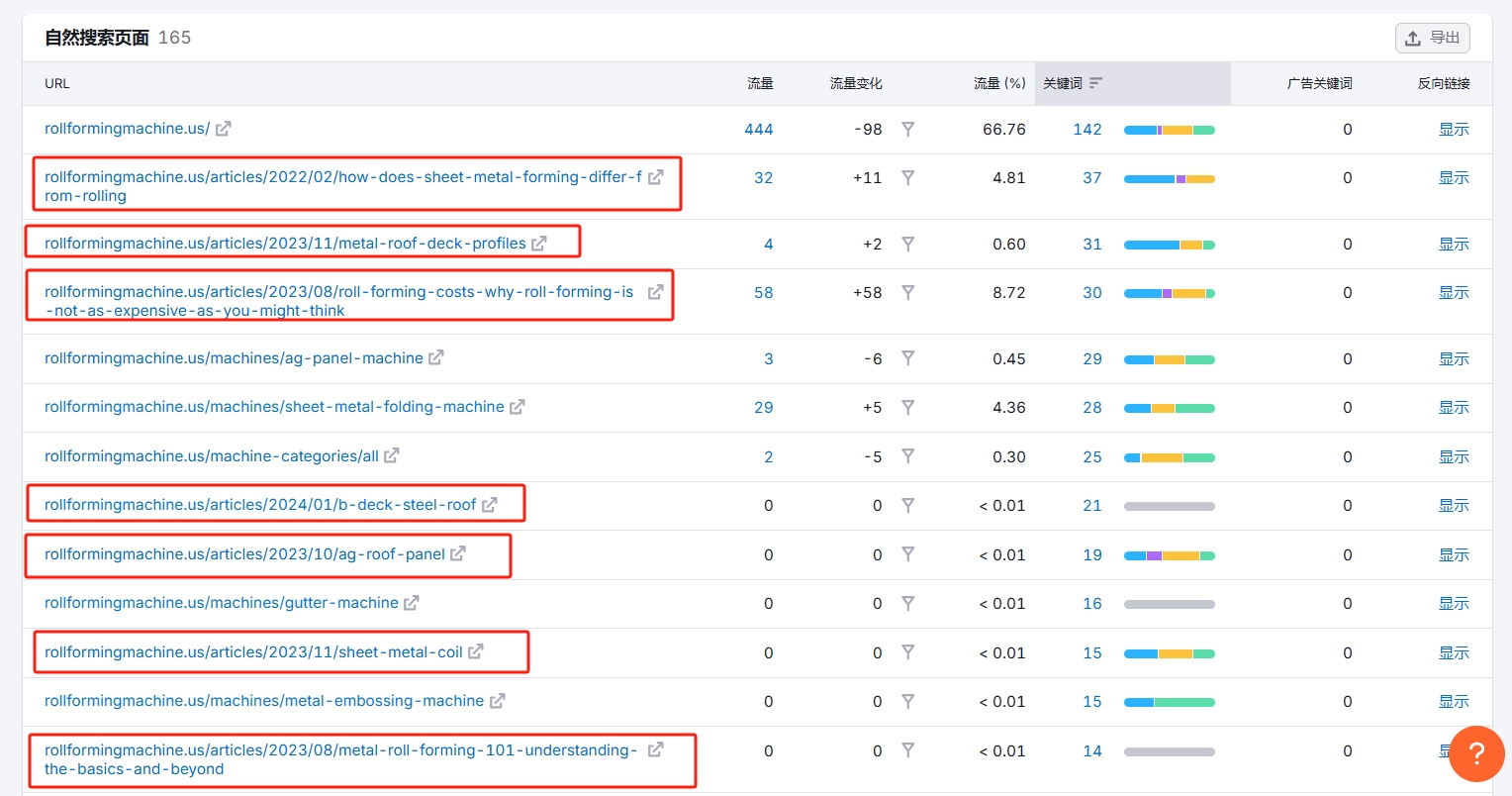Click filter funnel in metal-roll-forming-101 row

click(908, 750)
